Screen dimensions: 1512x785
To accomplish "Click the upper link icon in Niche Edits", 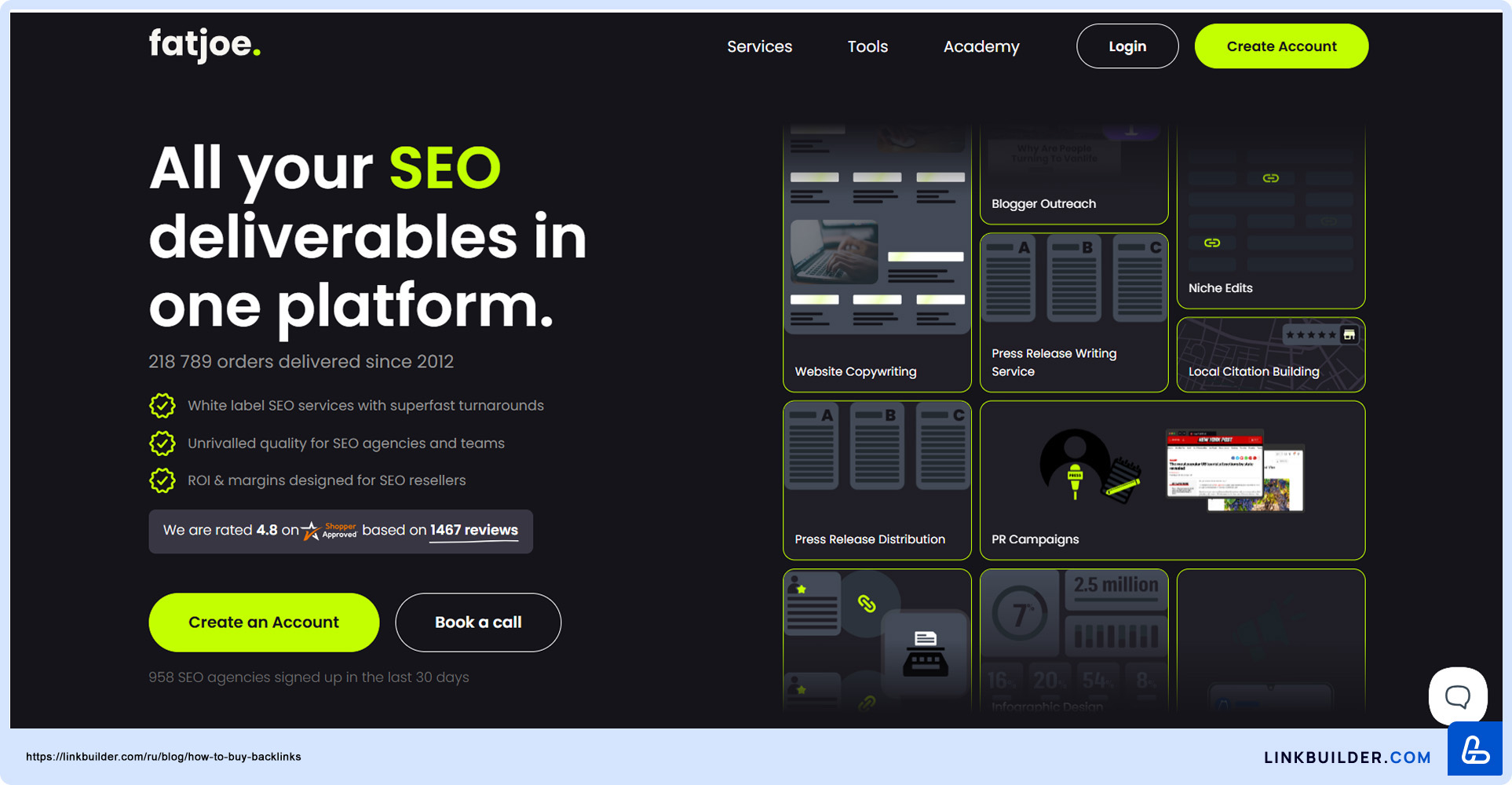I will click(x=1270, y=178).
